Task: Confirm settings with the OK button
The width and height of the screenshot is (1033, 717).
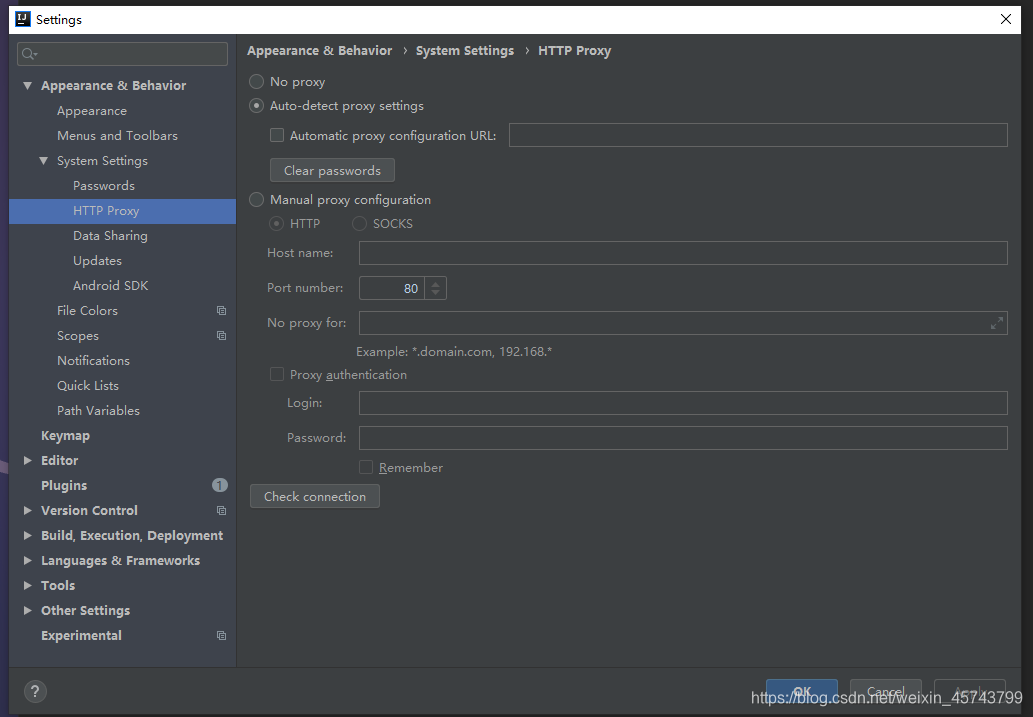Action: pos(802,691)
